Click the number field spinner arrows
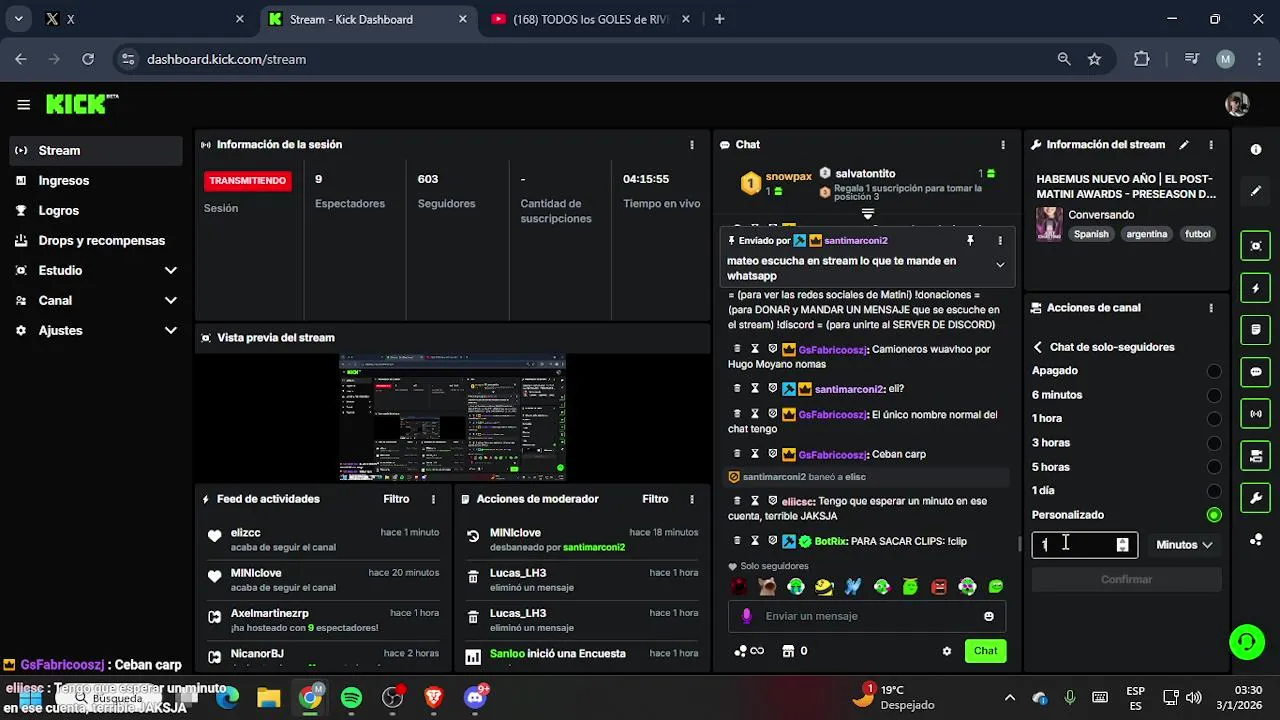 (1122, 545)
